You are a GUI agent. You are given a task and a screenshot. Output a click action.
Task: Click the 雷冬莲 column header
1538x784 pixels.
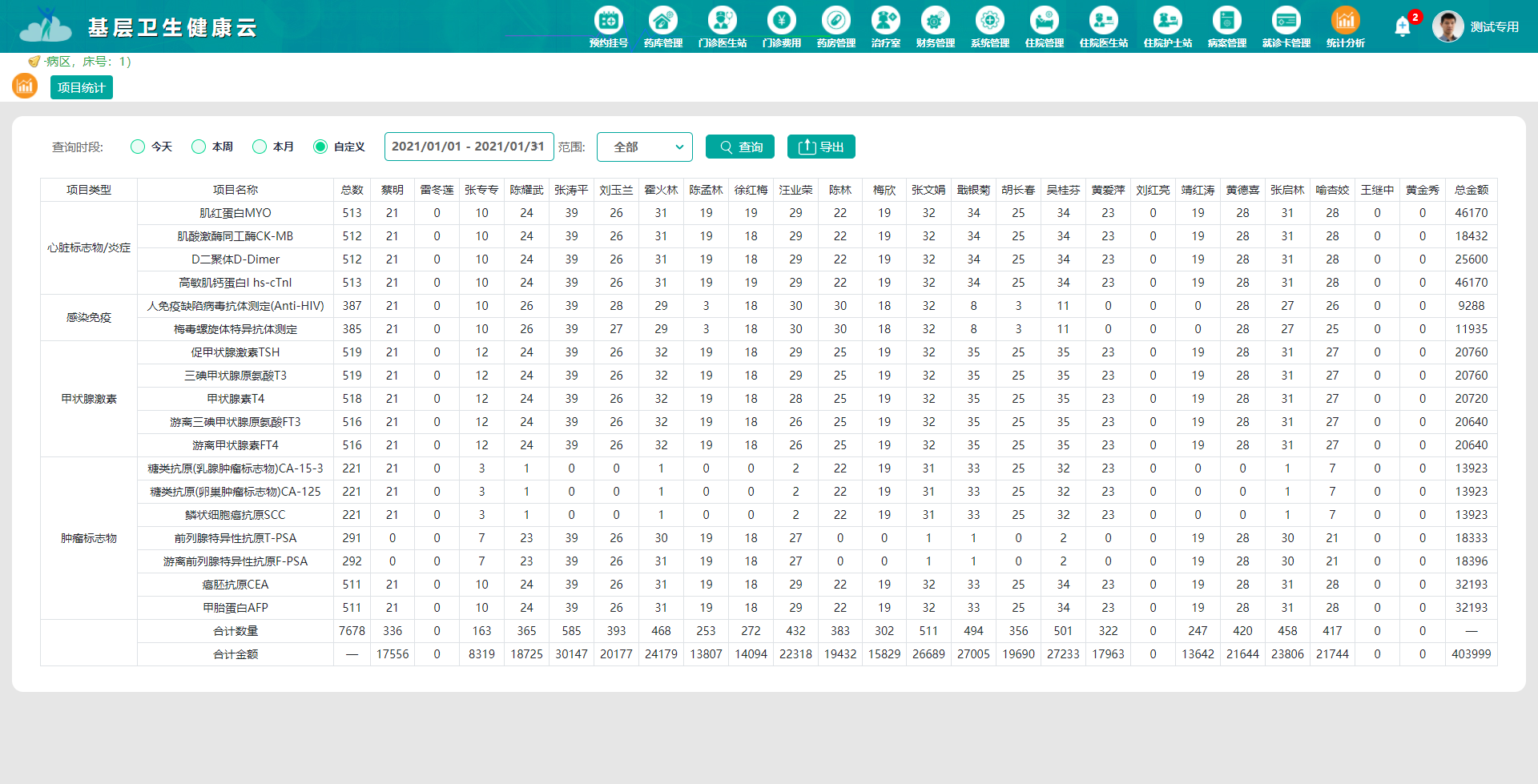tap(437, 190)
